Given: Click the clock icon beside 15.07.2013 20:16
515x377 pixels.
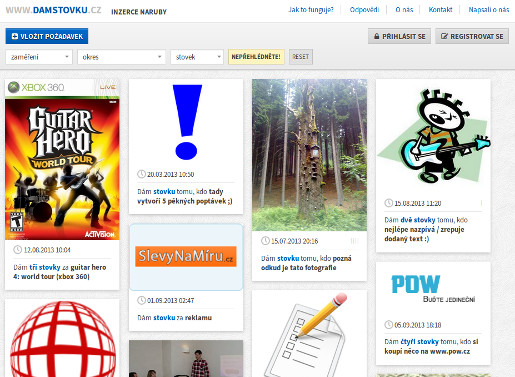Looking at the screenshot, I should (265, 241).
